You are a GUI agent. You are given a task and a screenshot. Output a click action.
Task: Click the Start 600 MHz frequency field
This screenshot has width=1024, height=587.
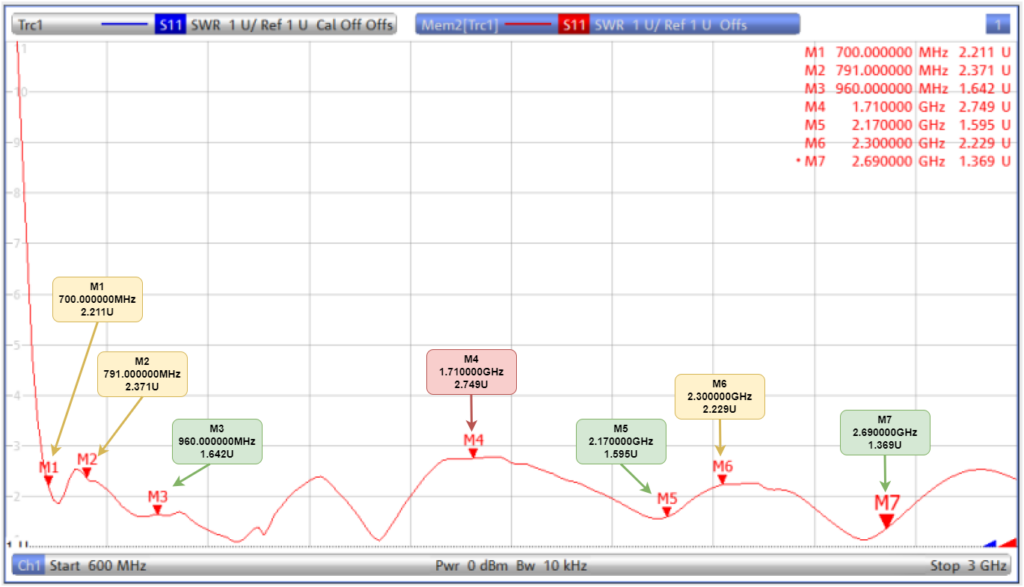coord(98,566)
